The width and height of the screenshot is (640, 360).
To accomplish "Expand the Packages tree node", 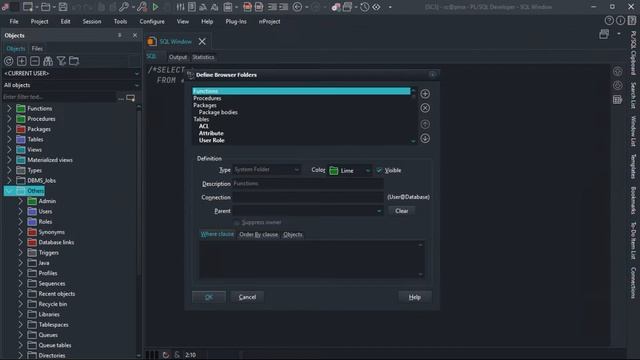I will 9,129.
